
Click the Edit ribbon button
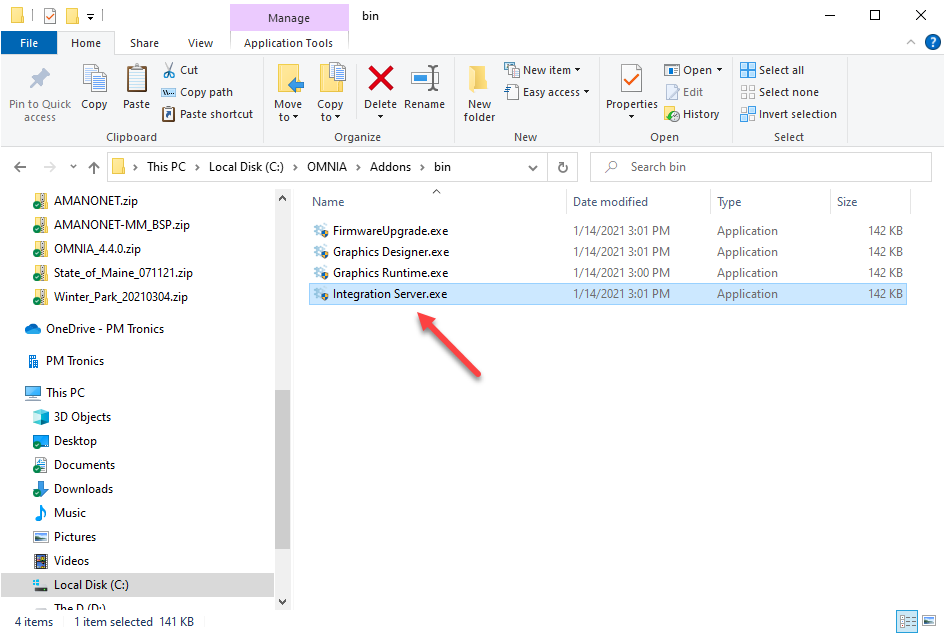point(684,92)
